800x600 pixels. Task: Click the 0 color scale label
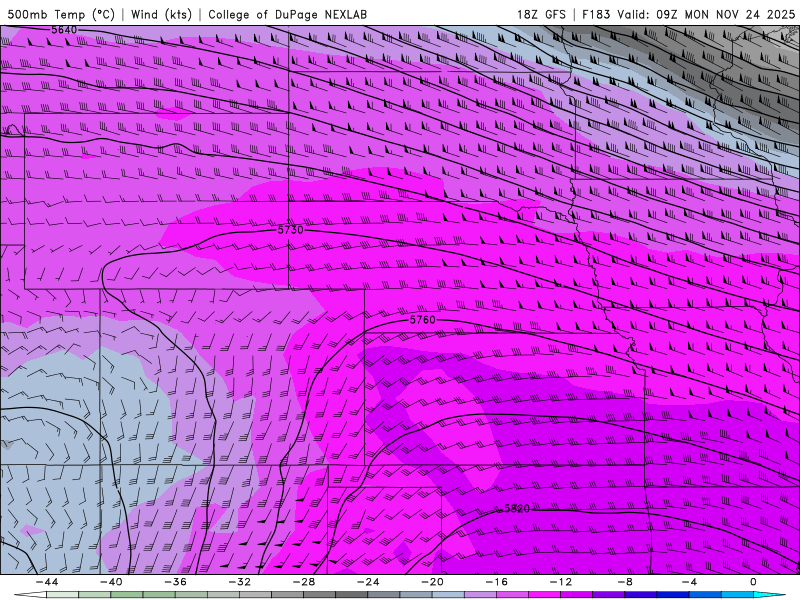pyautogui.click(x=753, y=582)
